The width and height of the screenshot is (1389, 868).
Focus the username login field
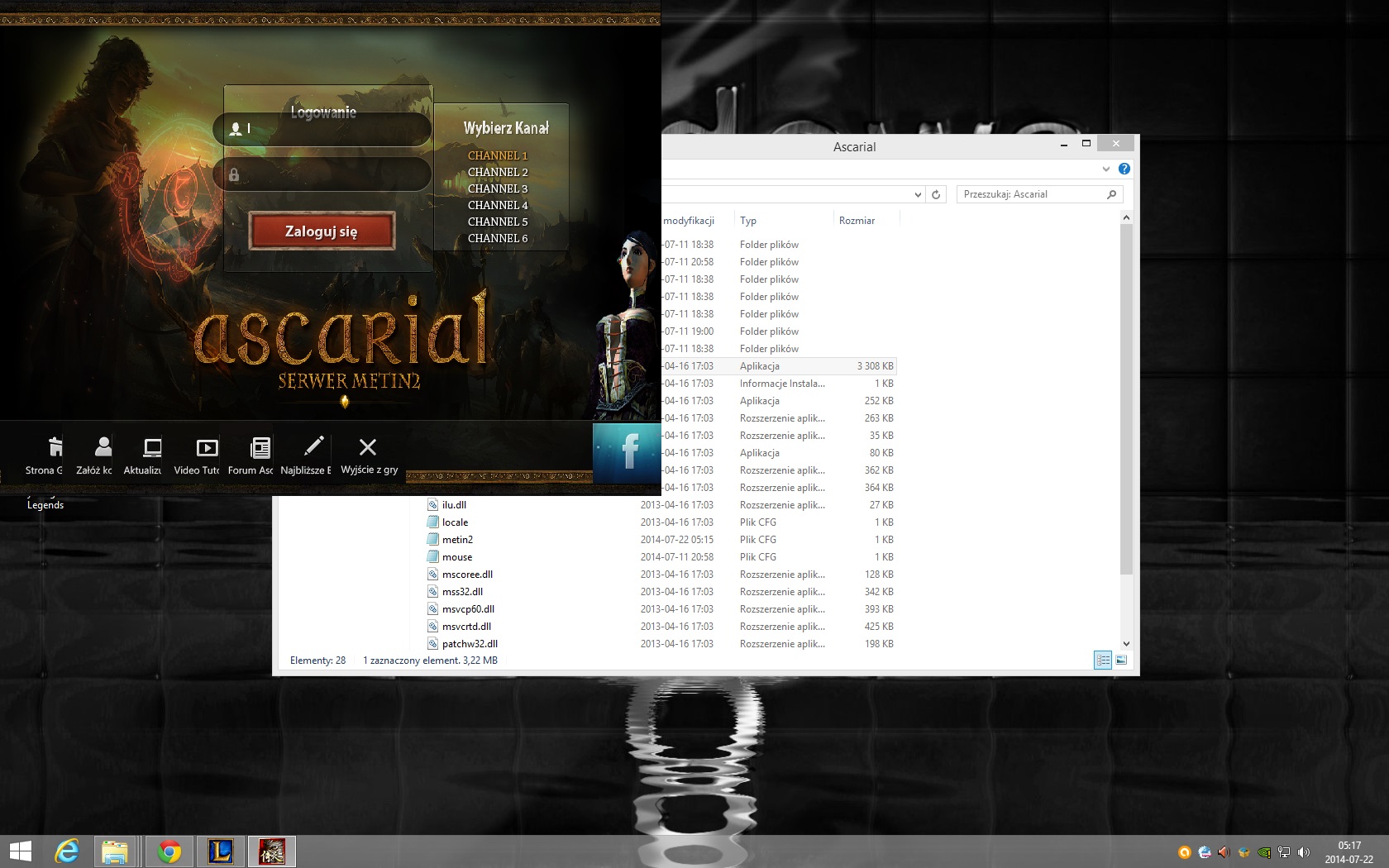[x=322, y=129]
